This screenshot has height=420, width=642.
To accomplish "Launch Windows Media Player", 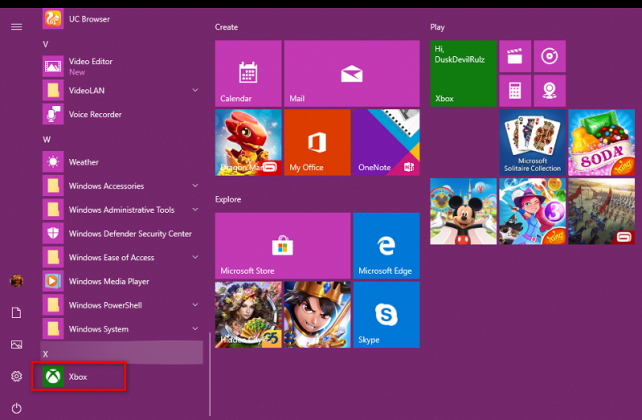I will click(x=122, y=281).
